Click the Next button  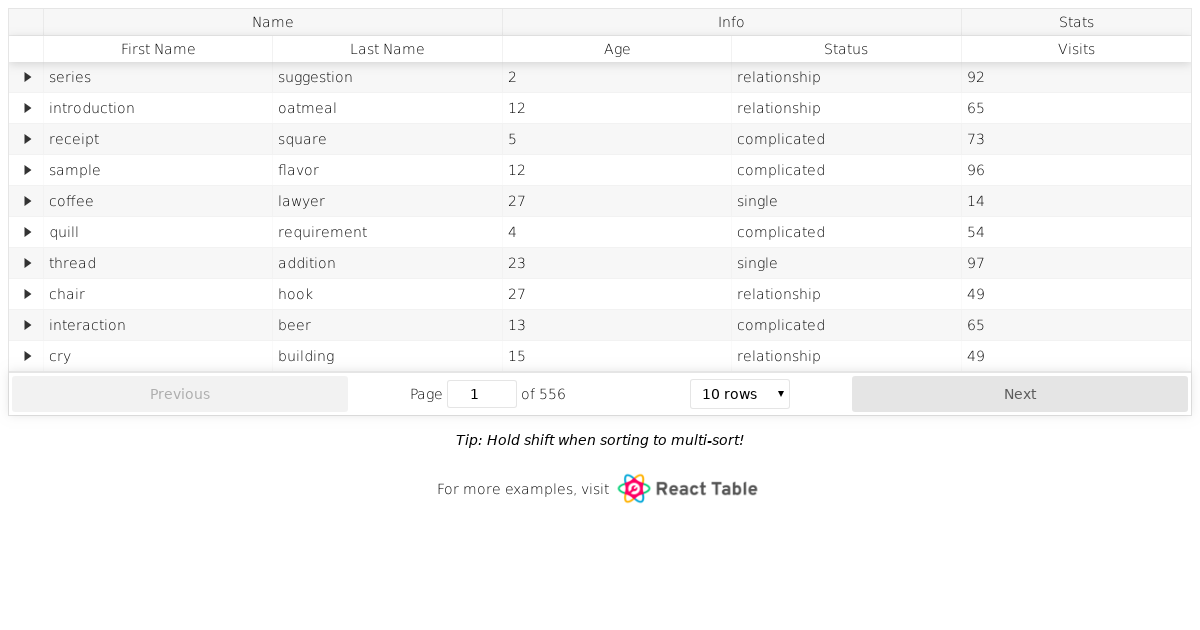tap(1019, 393)
